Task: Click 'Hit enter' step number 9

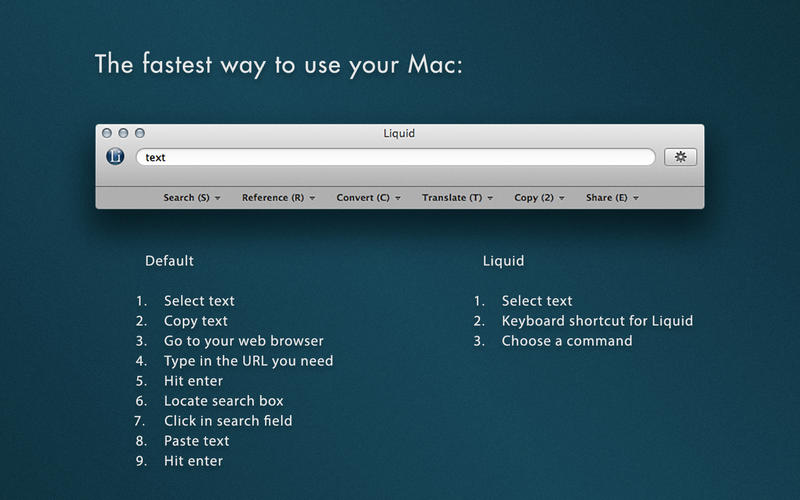Action: click(193, 461)
